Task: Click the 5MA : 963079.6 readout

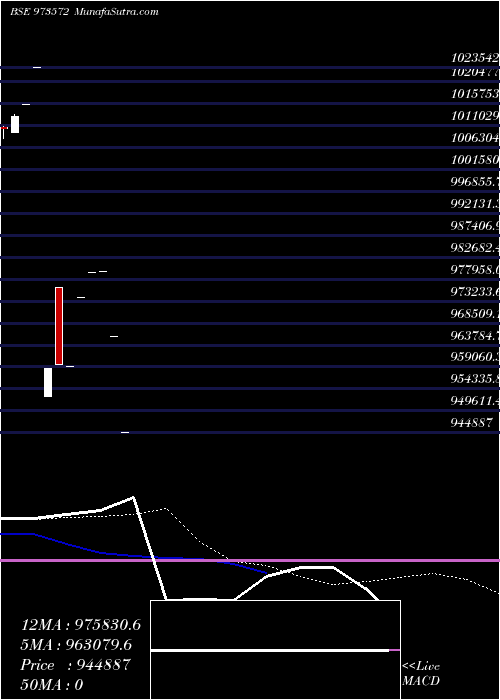Action: [76, 645]
